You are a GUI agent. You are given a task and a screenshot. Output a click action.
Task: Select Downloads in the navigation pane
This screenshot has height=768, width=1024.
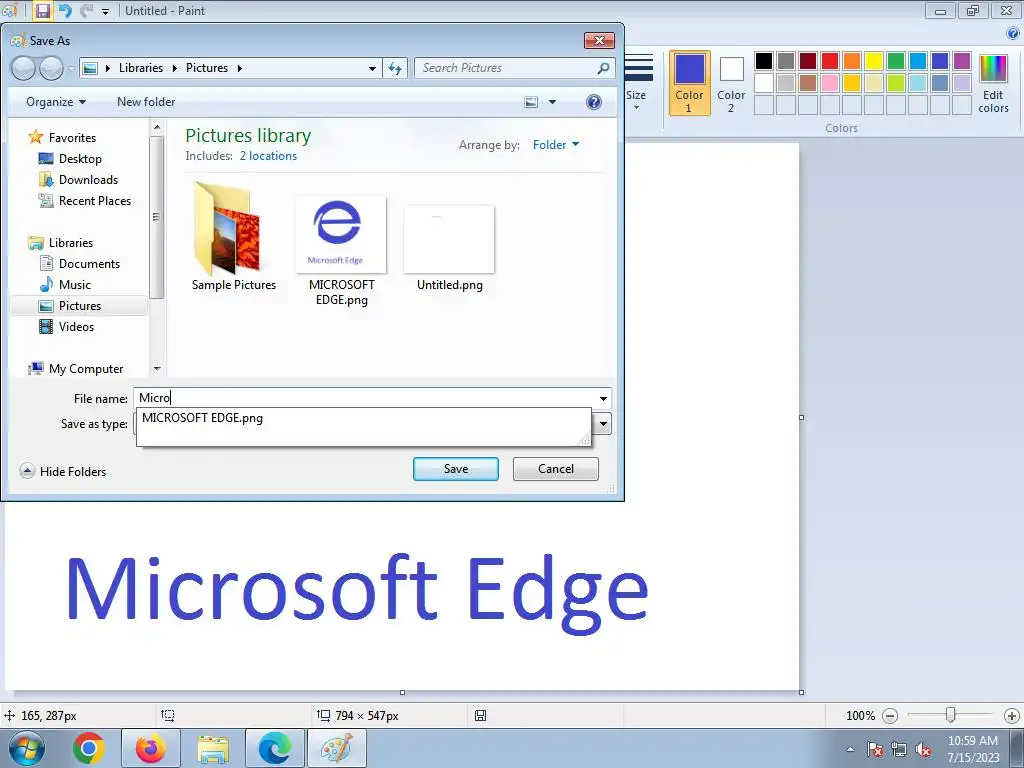[x=78, y=180]
